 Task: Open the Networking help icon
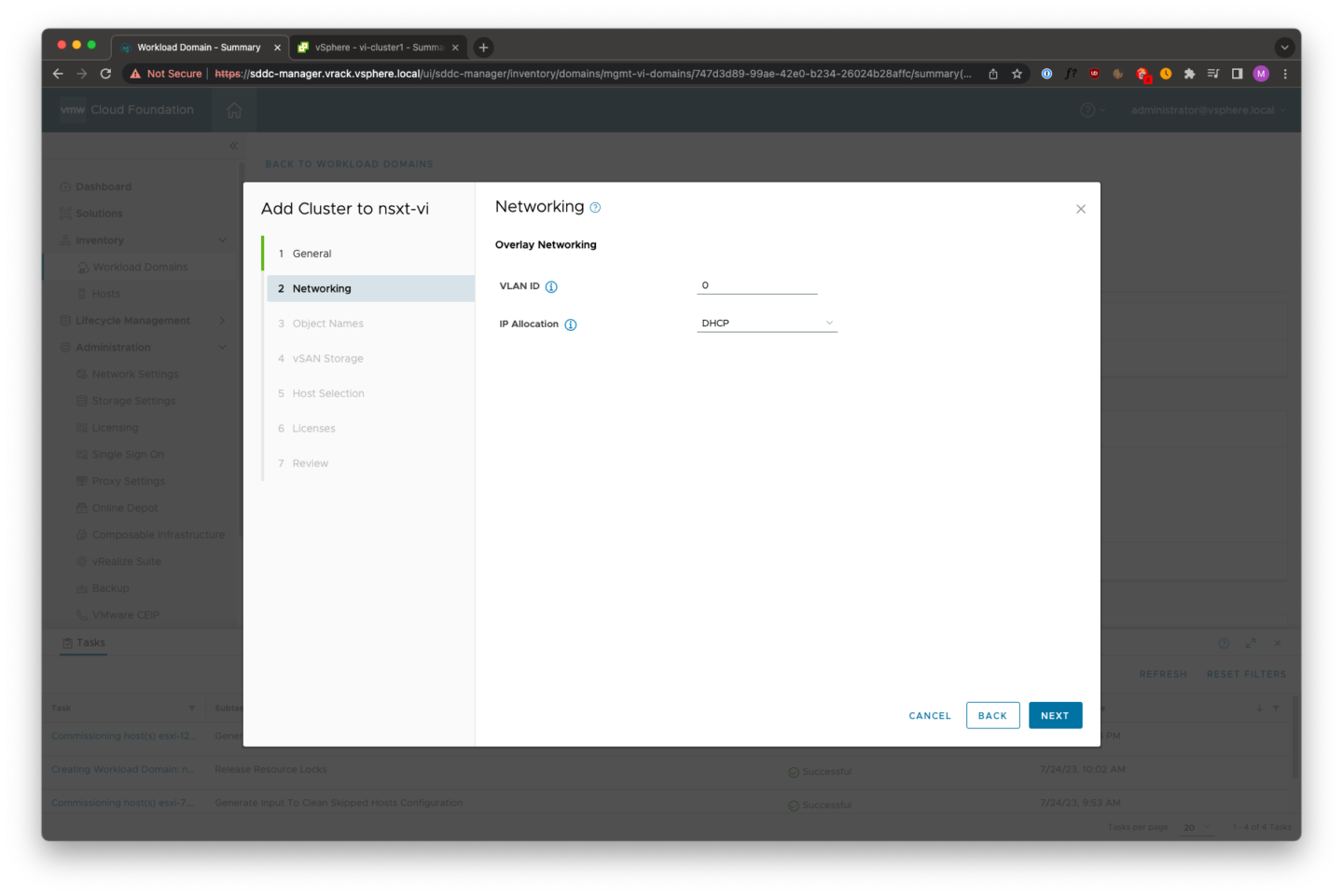(x=595, y=206)
